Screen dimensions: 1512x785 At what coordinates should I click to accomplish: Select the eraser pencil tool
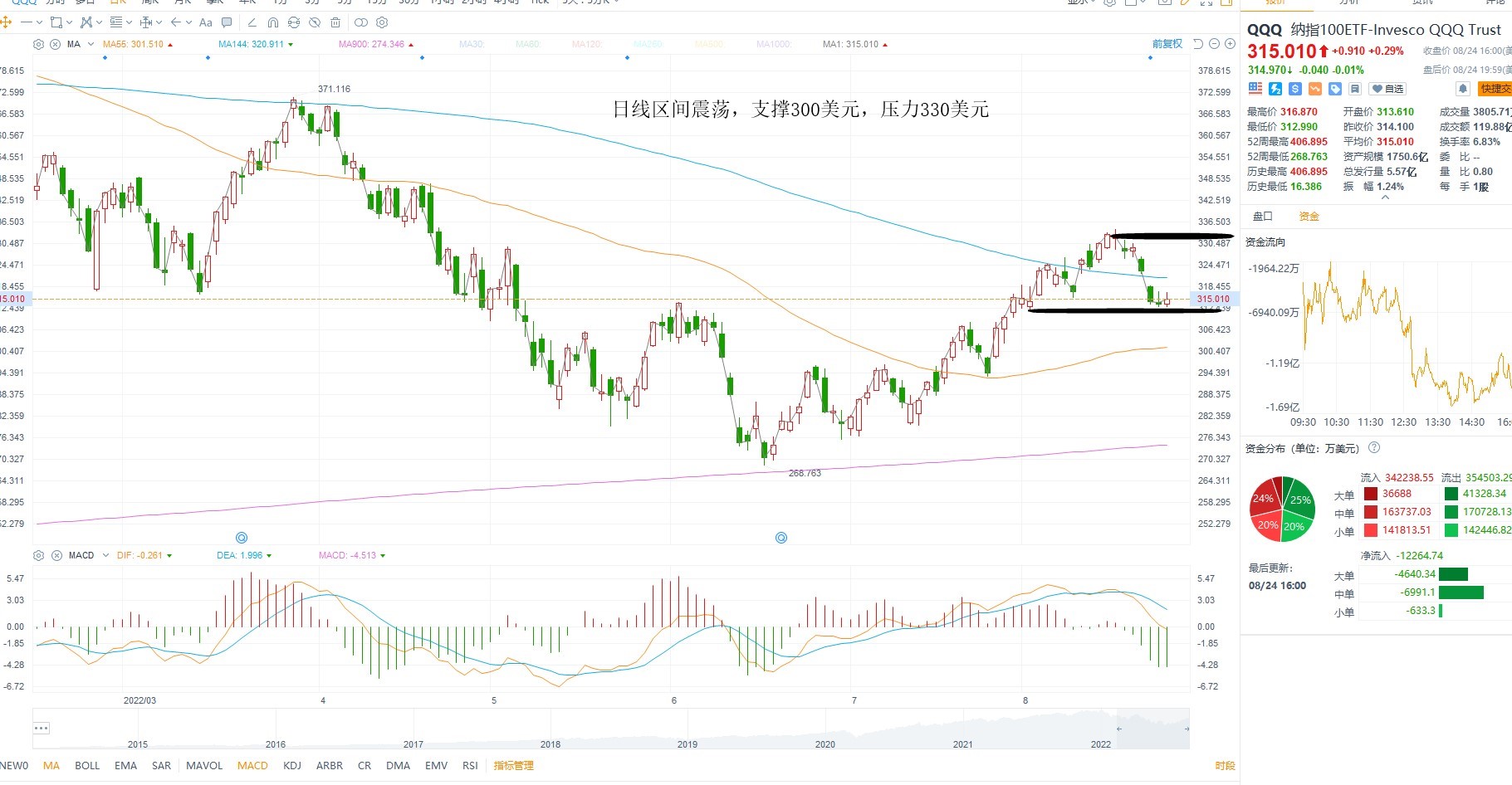click(252, 22)
